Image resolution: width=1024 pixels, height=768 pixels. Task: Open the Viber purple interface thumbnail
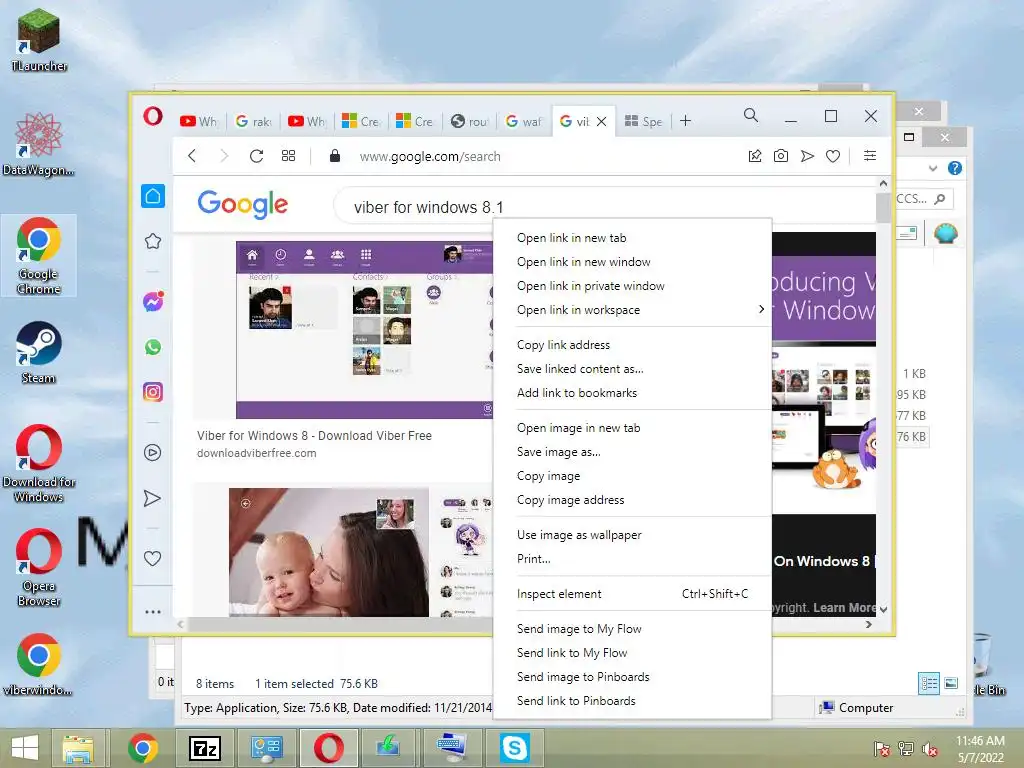tap(364, 330)
